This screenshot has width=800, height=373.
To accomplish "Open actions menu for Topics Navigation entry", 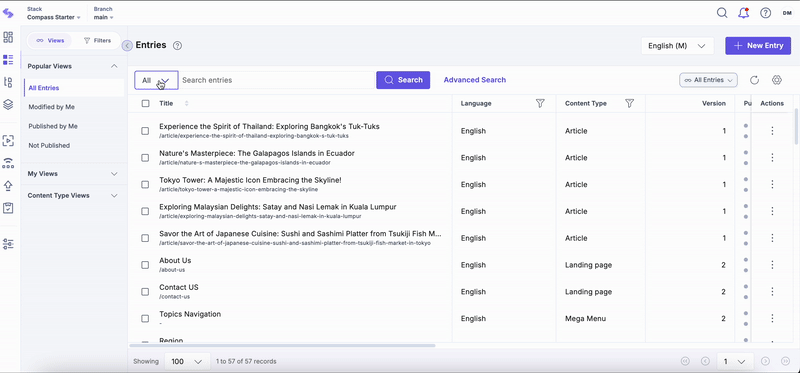I will coord(772,318).
